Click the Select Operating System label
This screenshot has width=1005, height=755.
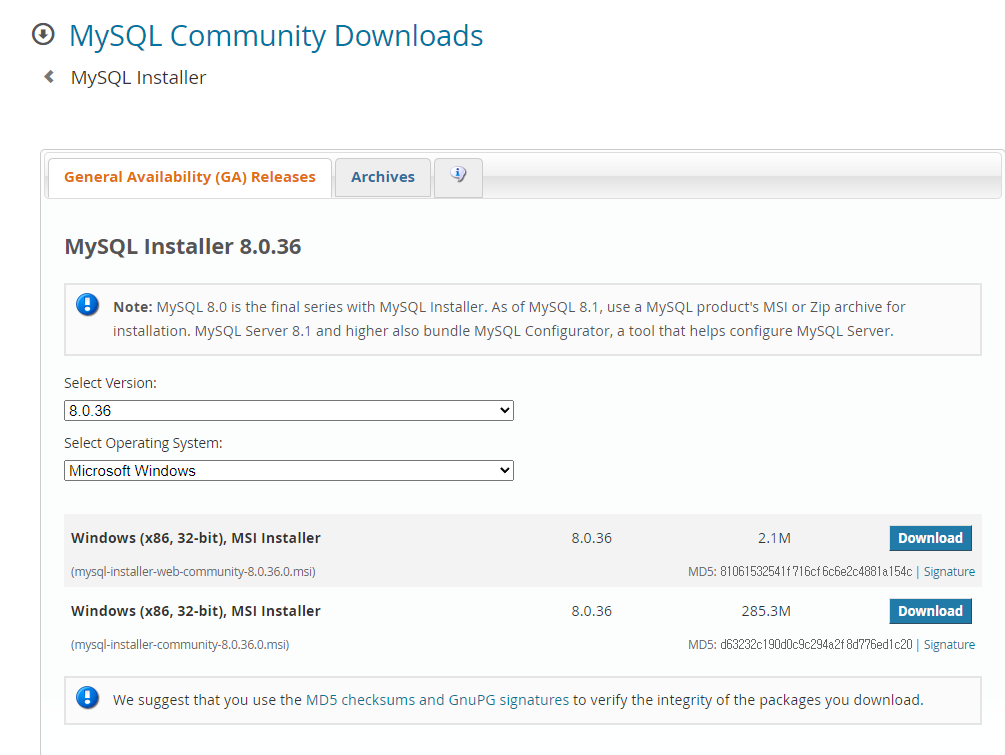pyautogui.click(x=143, y=444)
